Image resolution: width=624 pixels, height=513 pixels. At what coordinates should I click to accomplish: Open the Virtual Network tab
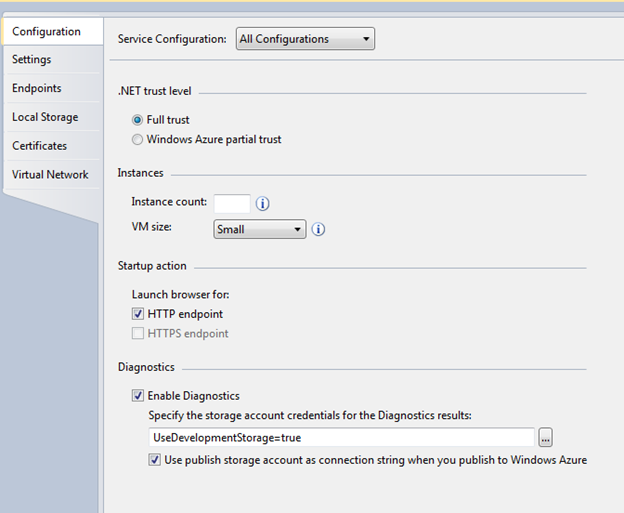(50, 175)
